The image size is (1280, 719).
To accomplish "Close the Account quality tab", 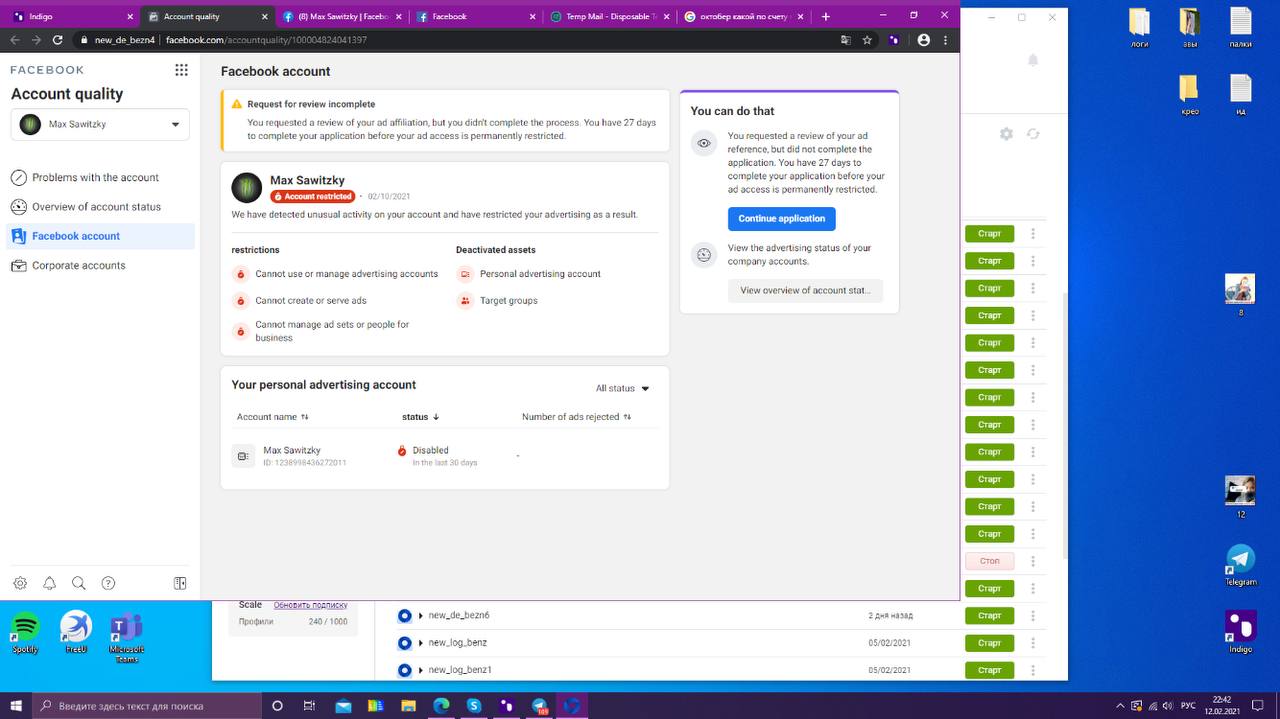I will click(264, 16).
